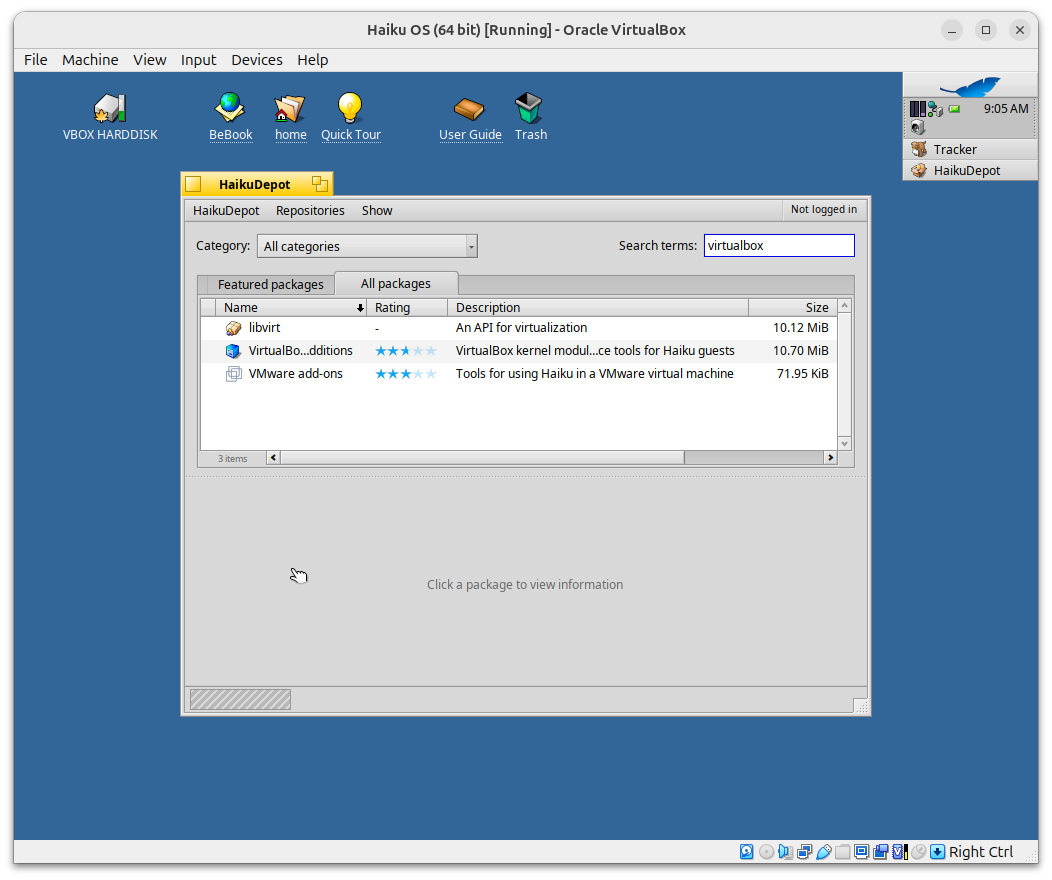Switch to Tracker in the Deskbar
This screenshot has width=1052, height=880.
tap(970, 150)
